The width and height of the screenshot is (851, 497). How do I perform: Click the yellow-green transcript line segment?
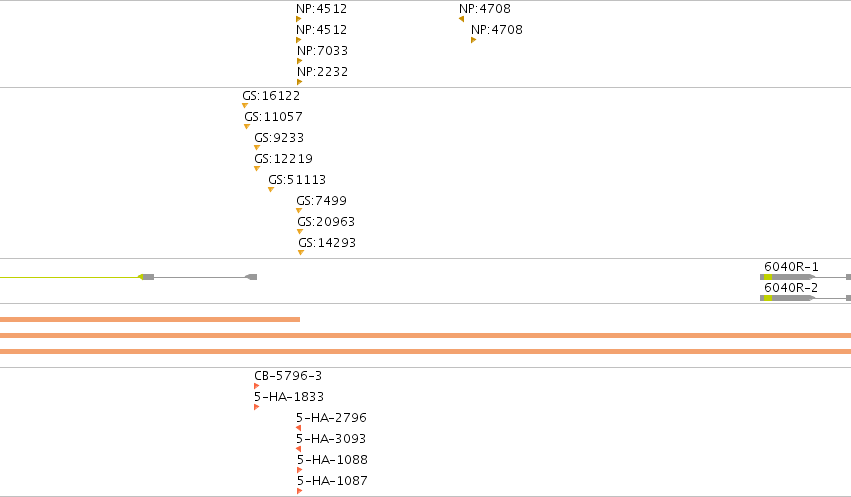[x=69, y=277]
